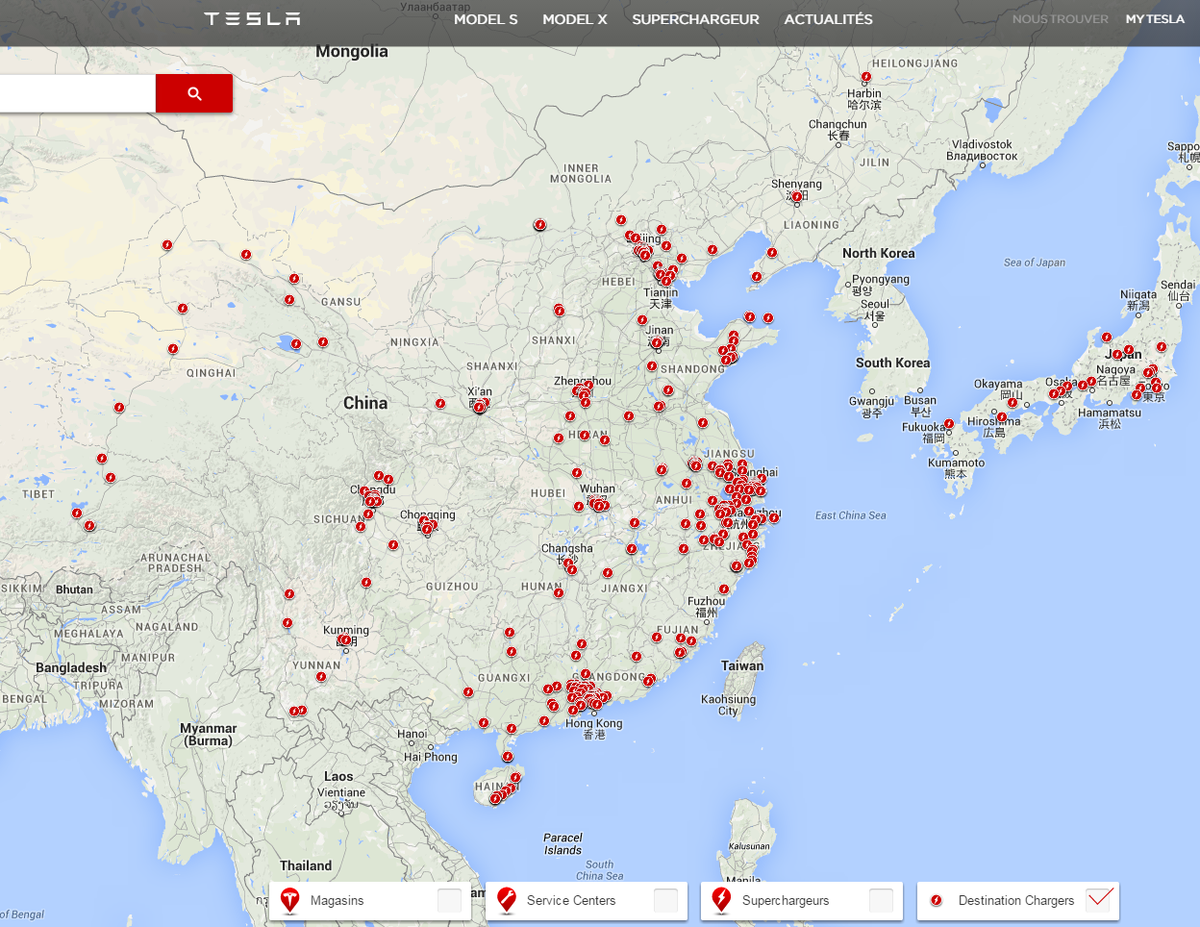Click the Taiwan map label
Viewport: 1200px width, 927px height.
pyautogui.click(x=742, y=665)
